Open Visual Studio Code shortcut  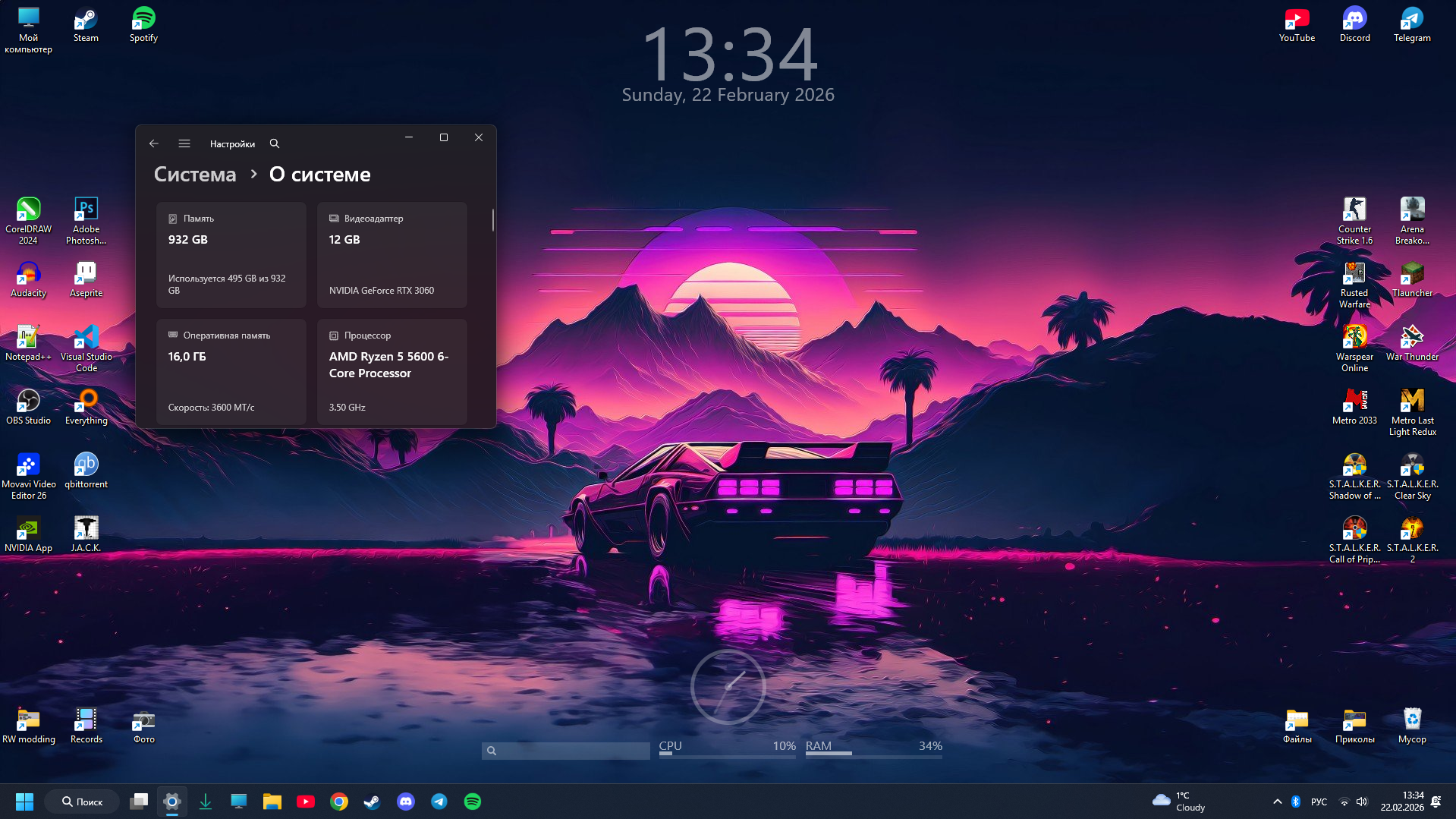(x=86, y=348)
